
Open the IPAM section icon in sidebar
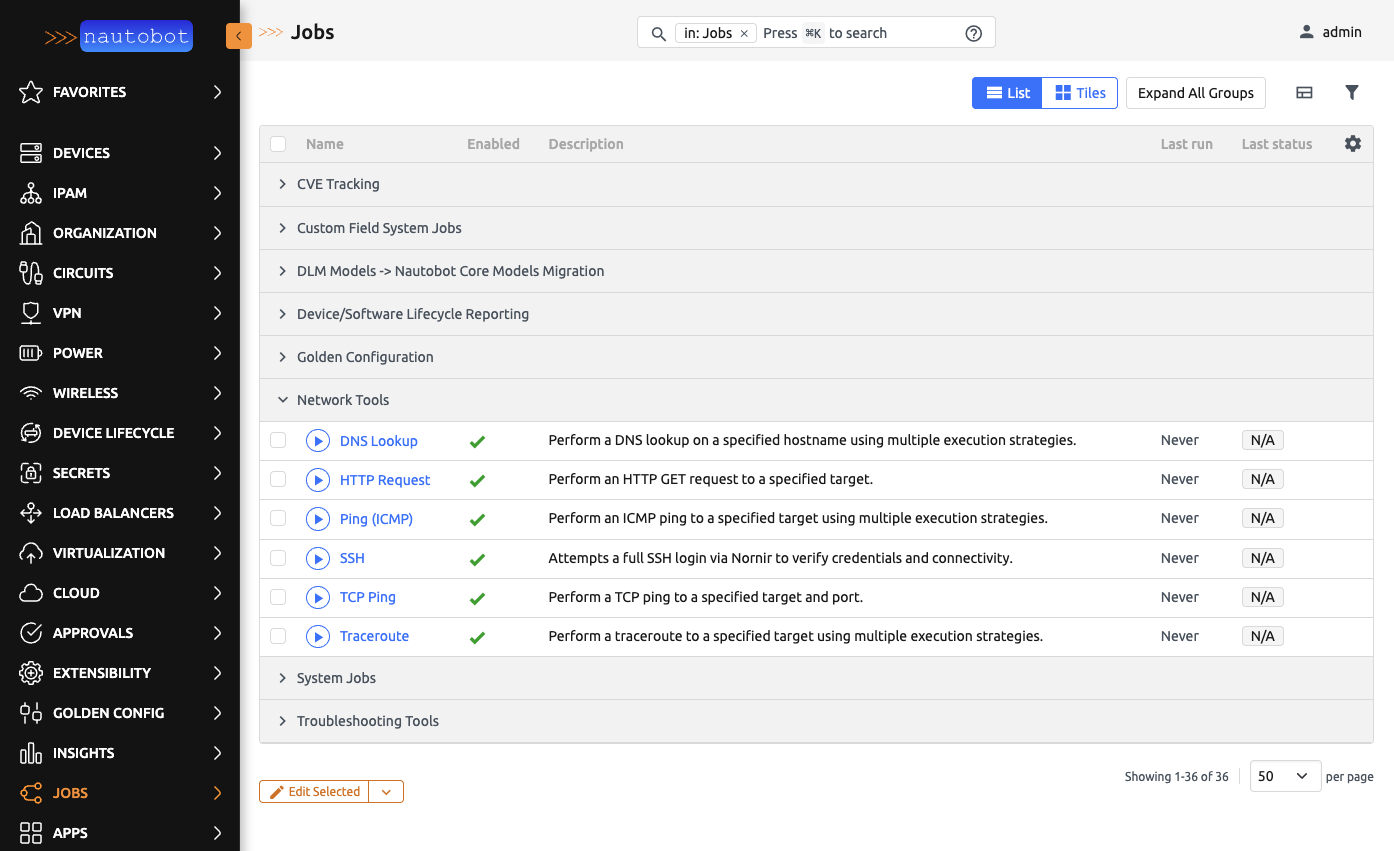(29, 192)
